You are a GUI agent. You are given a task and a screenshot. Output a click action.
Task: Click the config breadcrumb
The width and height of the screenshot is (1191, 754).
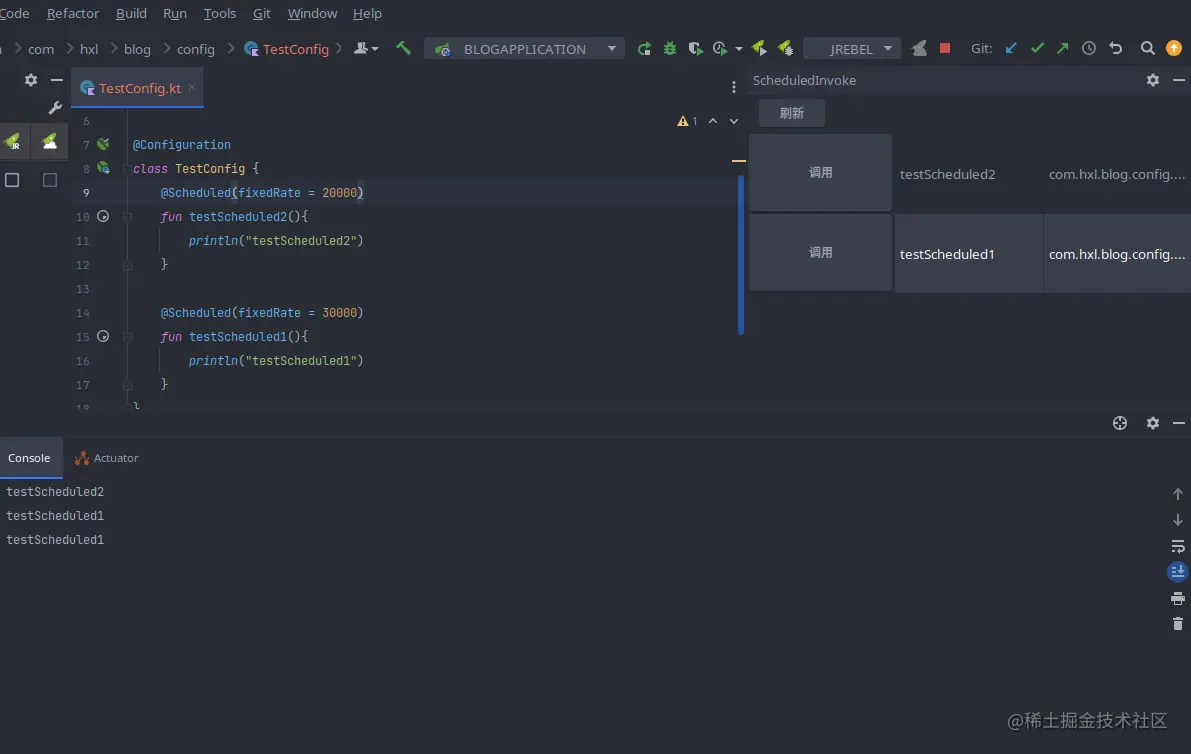[196, 49]
